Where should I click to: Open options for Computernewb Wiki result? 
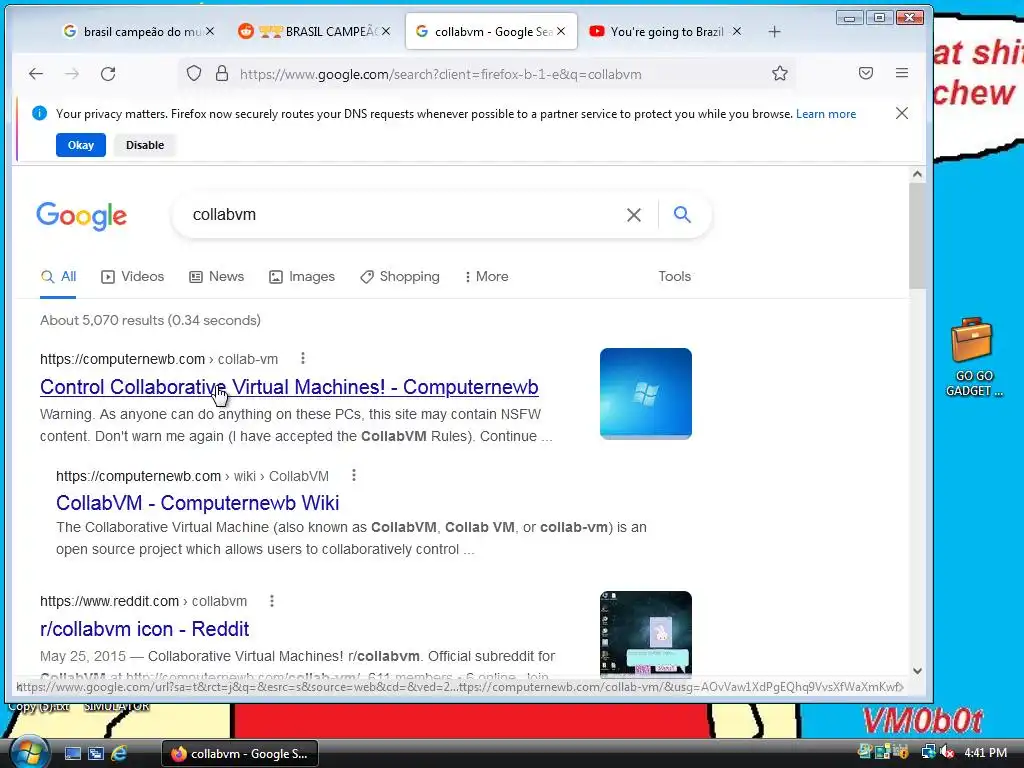354,475
